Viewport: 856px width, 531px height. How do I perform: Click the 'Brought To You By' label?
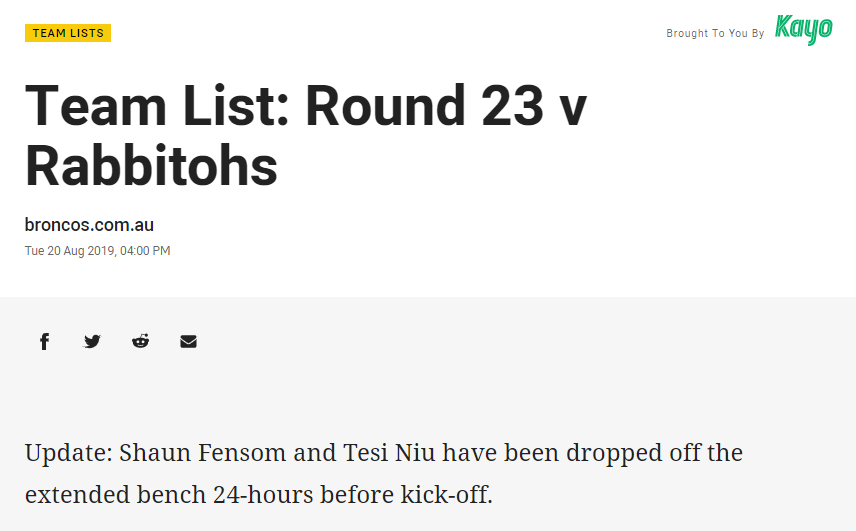click(x=715, y=33)
